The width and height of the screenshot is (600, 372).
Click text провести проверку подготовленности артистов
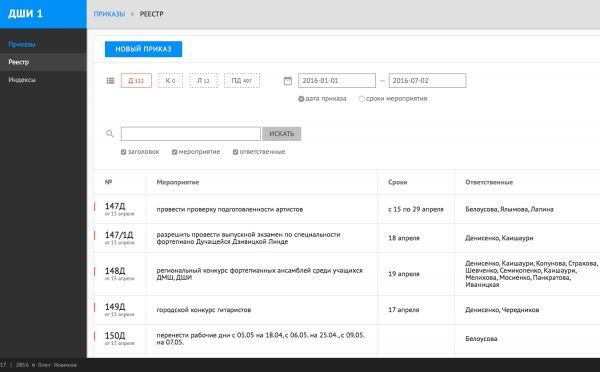click(230, 209)
